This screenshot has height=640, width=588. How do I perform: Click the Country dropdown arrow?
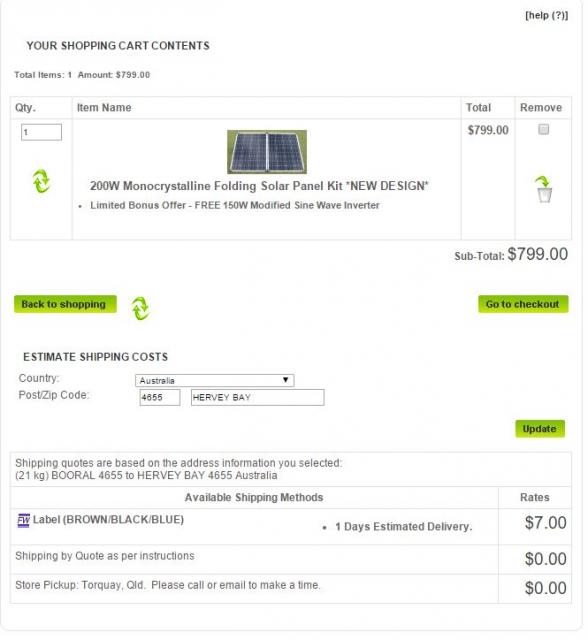286,380
